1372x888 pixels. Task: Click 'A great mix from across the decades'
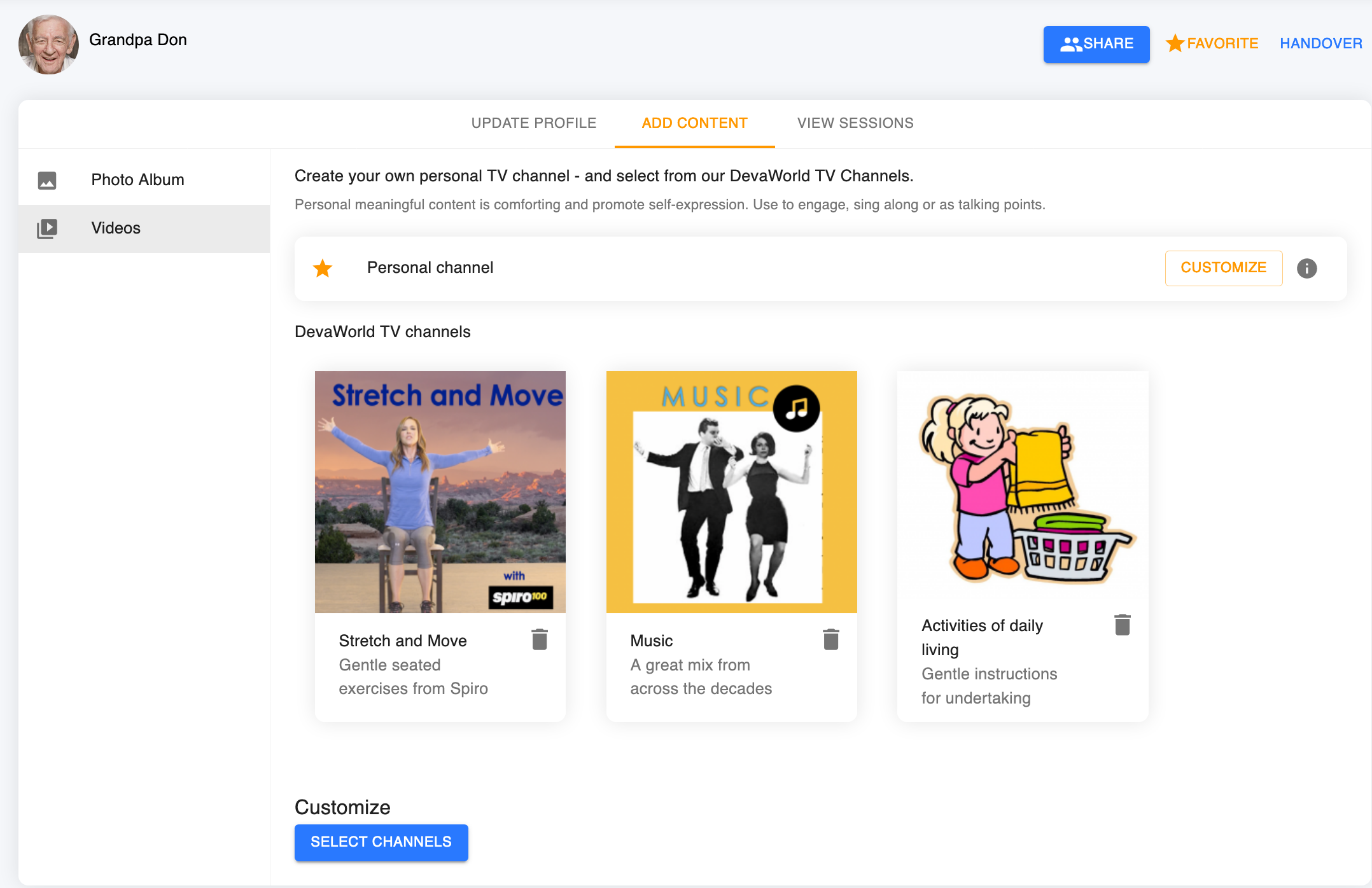[x=701, y=677]
